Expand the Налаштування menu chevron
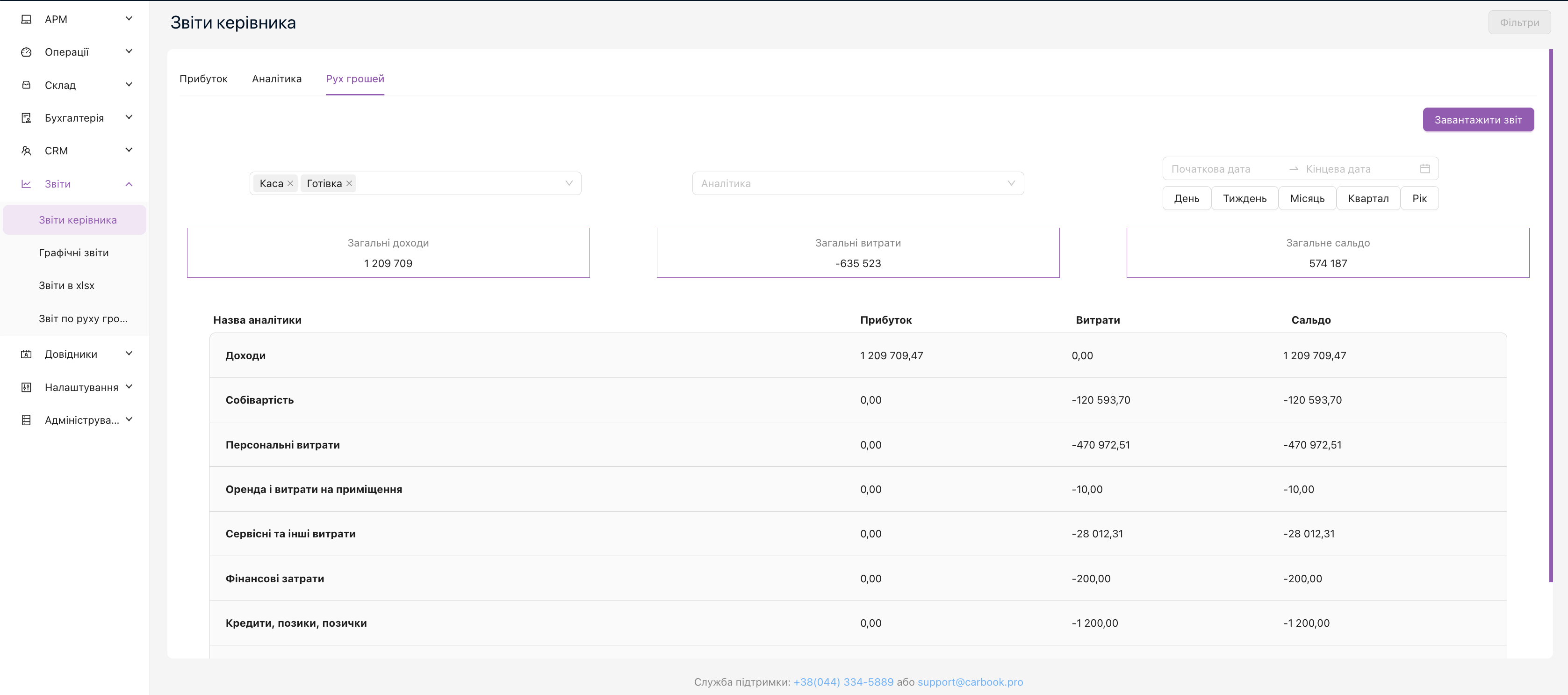Image resolution: width=1568 pixels, height=695 pixels. point(129,387)
